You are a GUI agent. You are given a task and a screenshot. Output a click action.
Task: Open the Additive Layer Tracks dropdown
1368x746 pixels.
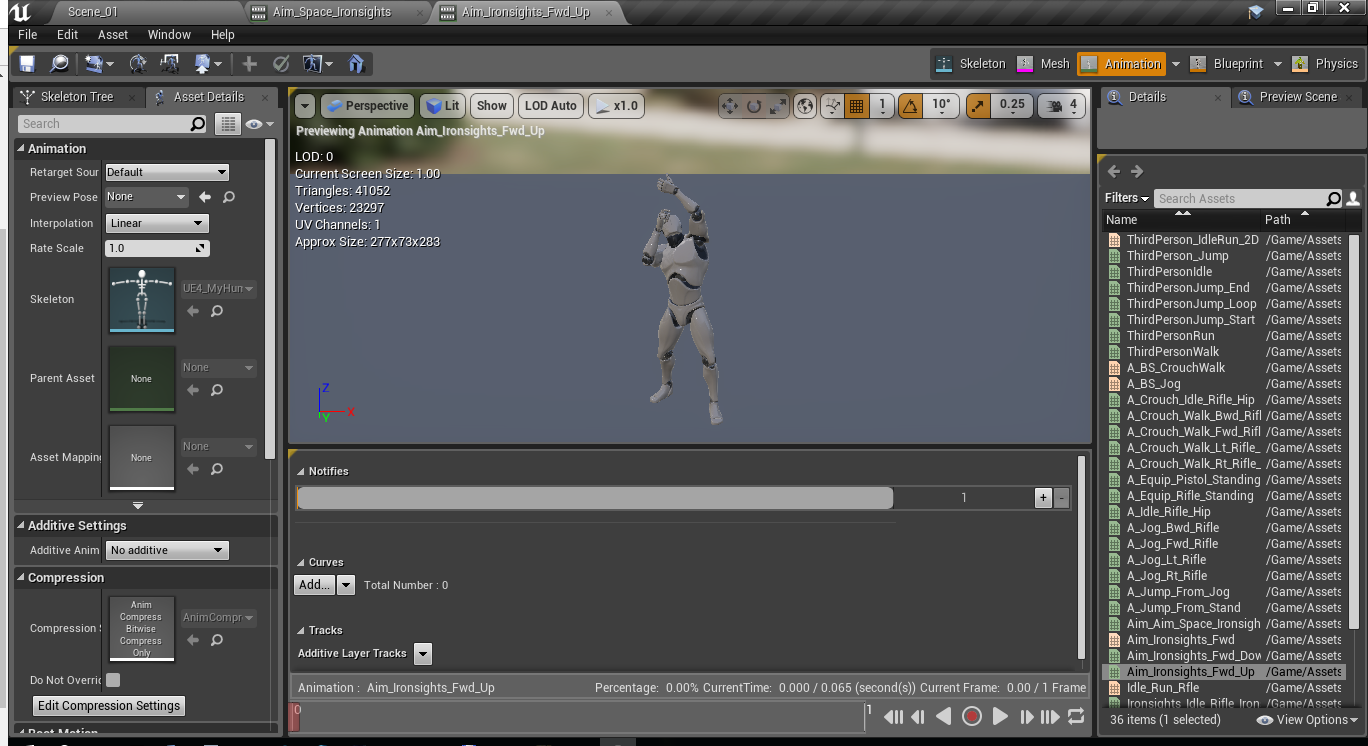point(423,654)
